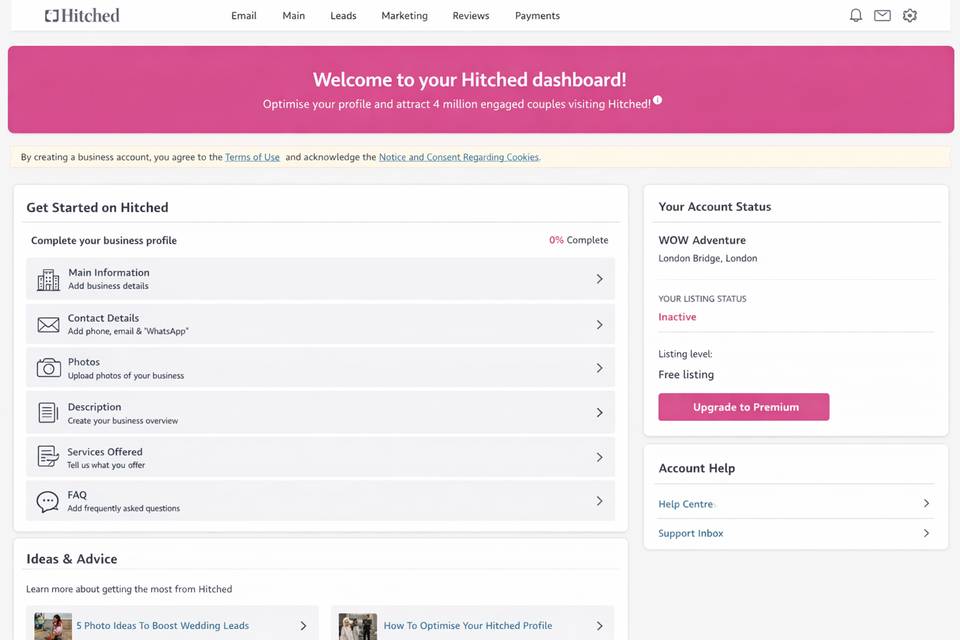Image resolution: width=960 pixels, height=640 pixels.
Task: Click the Photos camera icon
Action: coord(48,368)
